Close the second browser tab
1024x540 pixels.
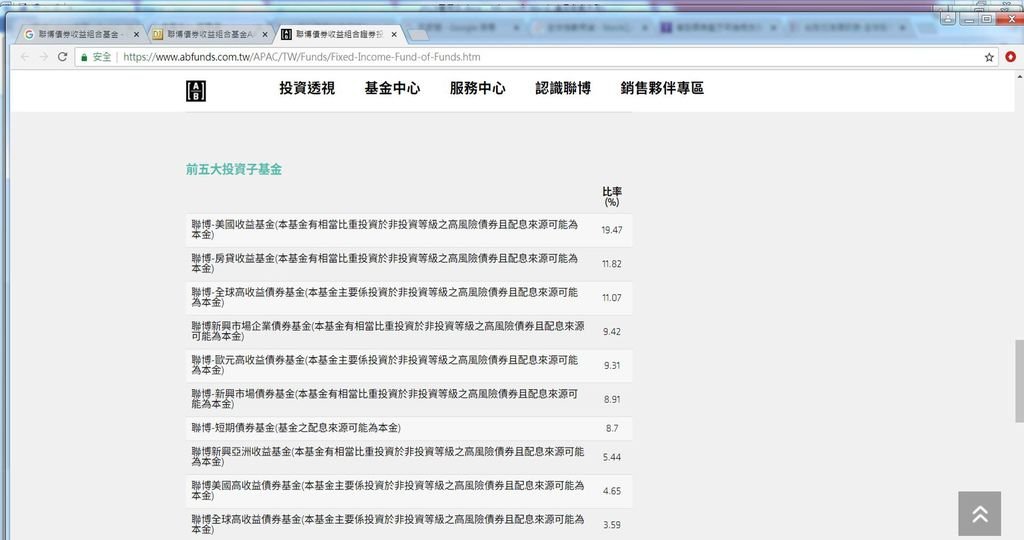click(x=264, y=35)
